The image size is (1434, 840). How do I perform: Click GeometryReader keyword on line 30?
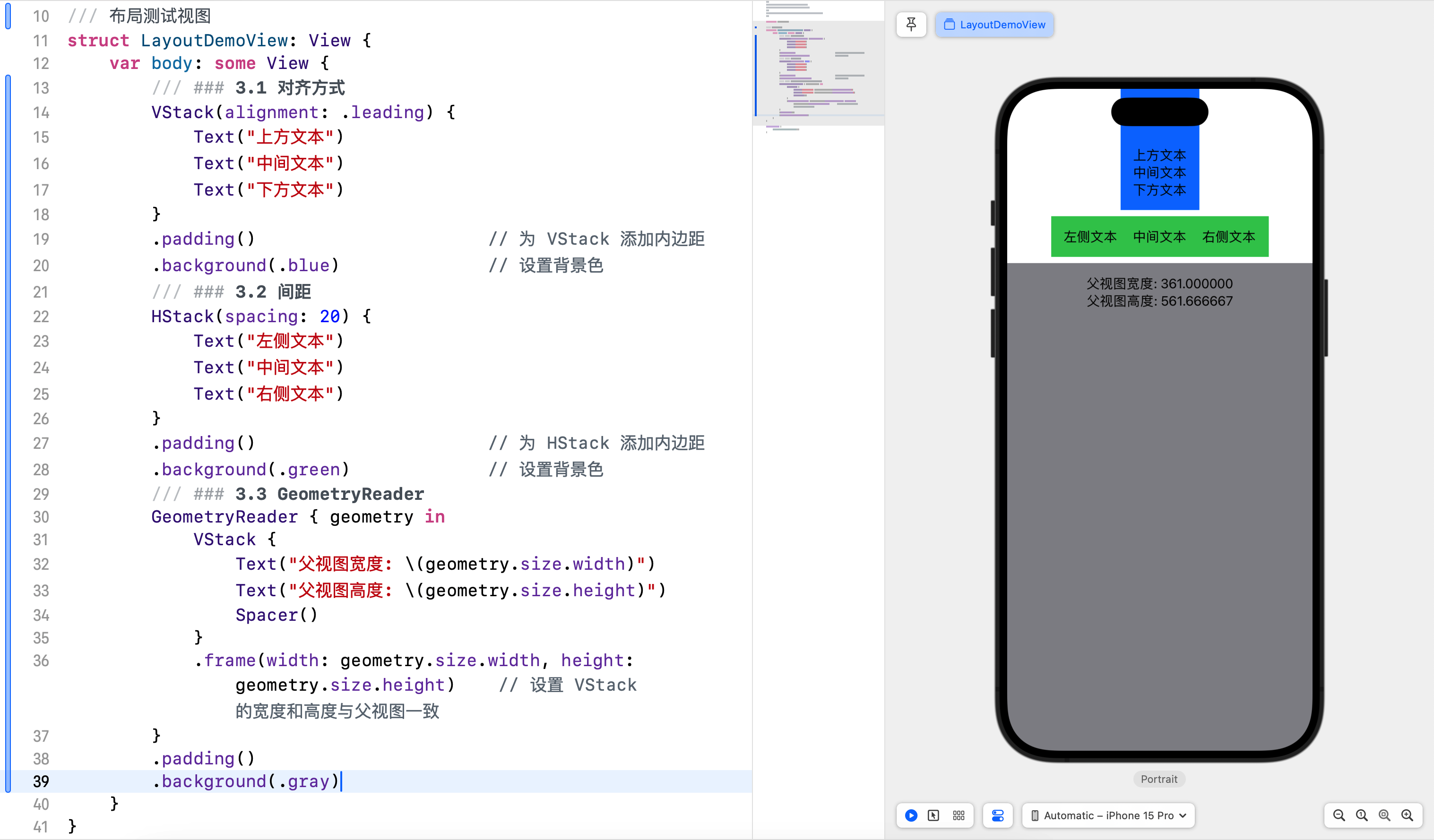coord(224,517)
